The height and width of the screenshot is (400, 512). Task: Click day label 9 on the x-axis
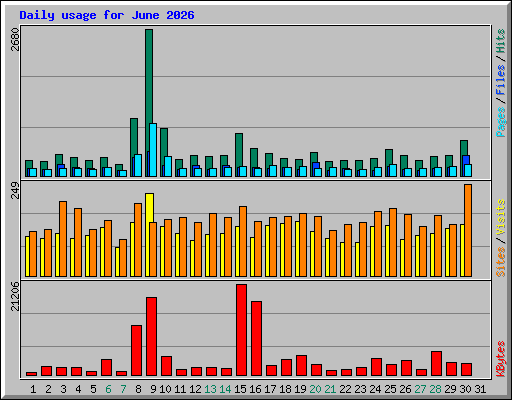point(153,389)
